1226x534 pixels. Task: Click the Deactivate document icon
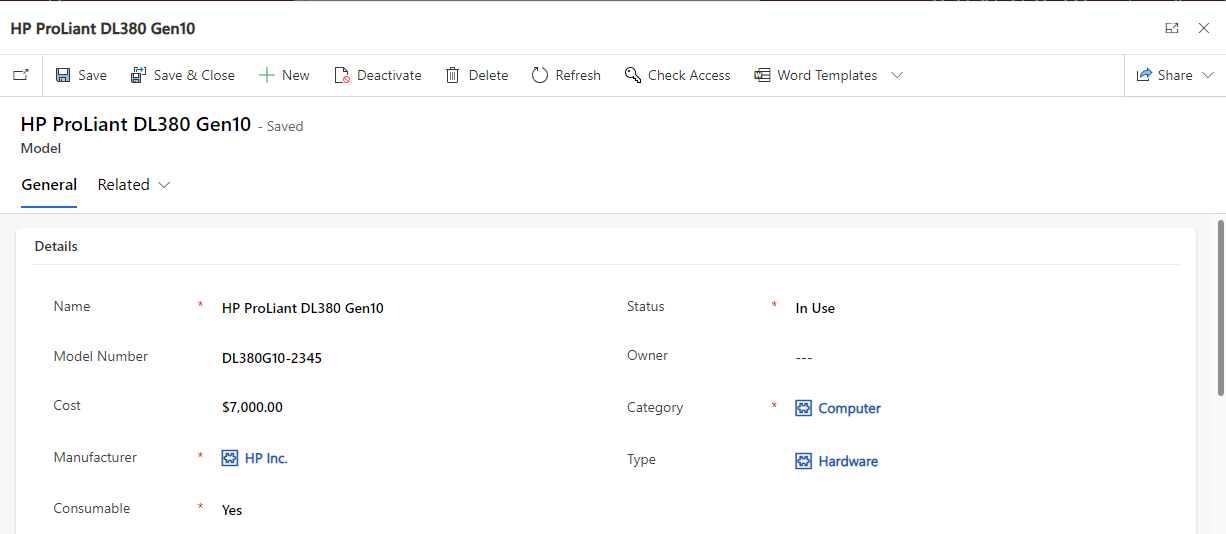(341, 75)
